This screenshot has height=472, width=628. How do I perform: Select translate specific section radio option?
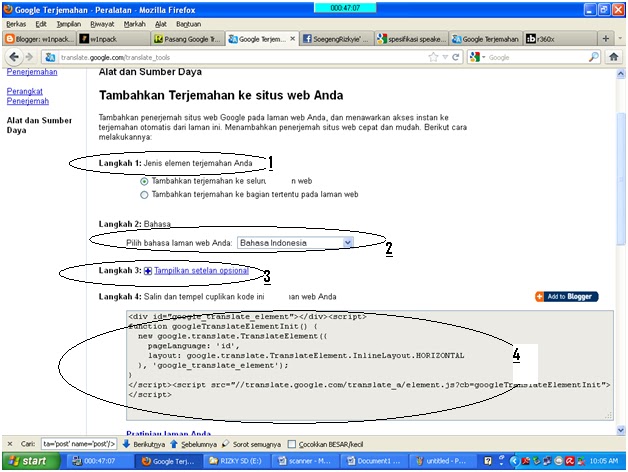[x=144, y=195]
